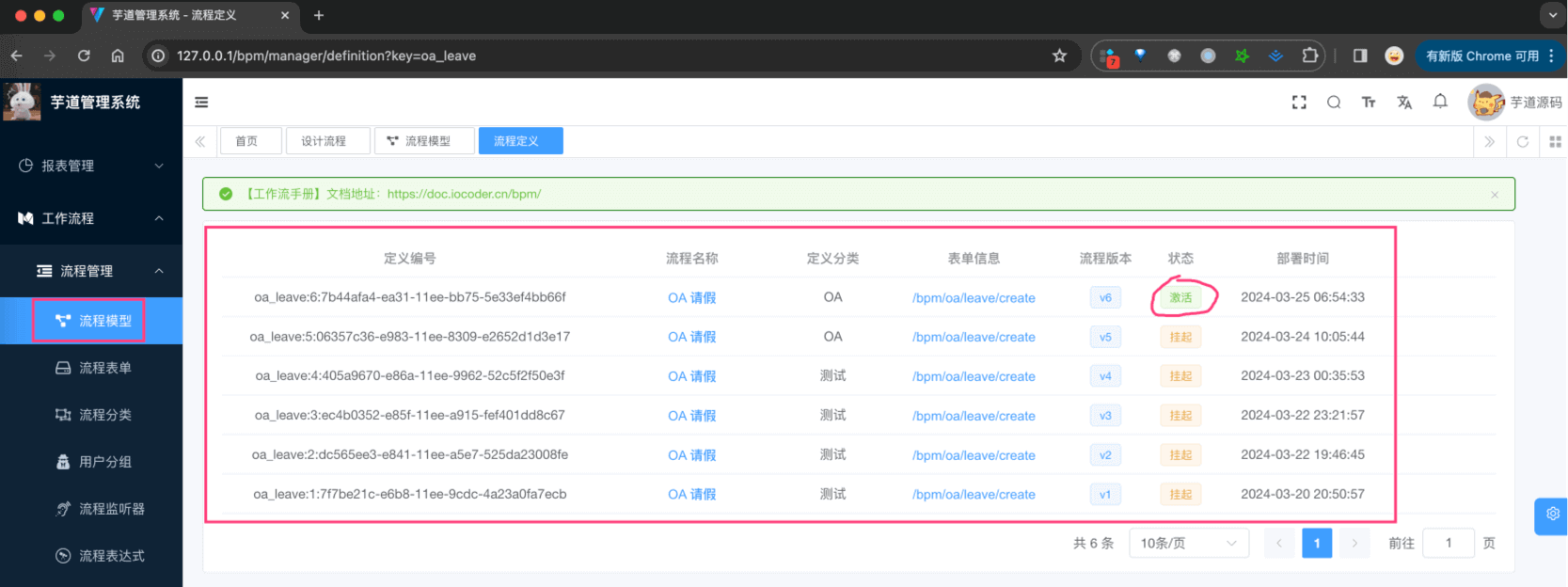1568x587 pixels.
Task: Click the page jump input field
Action: click(x=1448, y=543)
